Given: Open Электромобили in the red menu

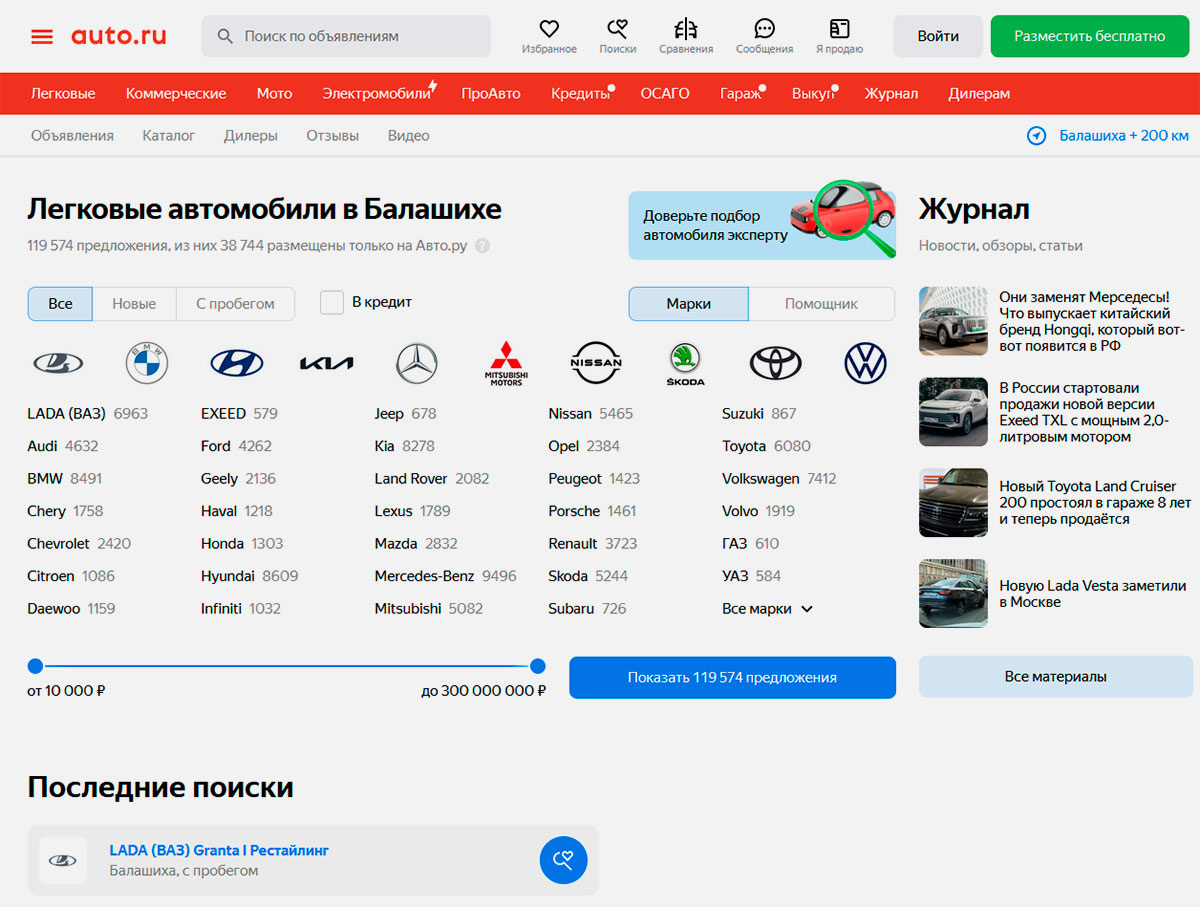Looking at the screenshot, I should click(x=376, y=94).
